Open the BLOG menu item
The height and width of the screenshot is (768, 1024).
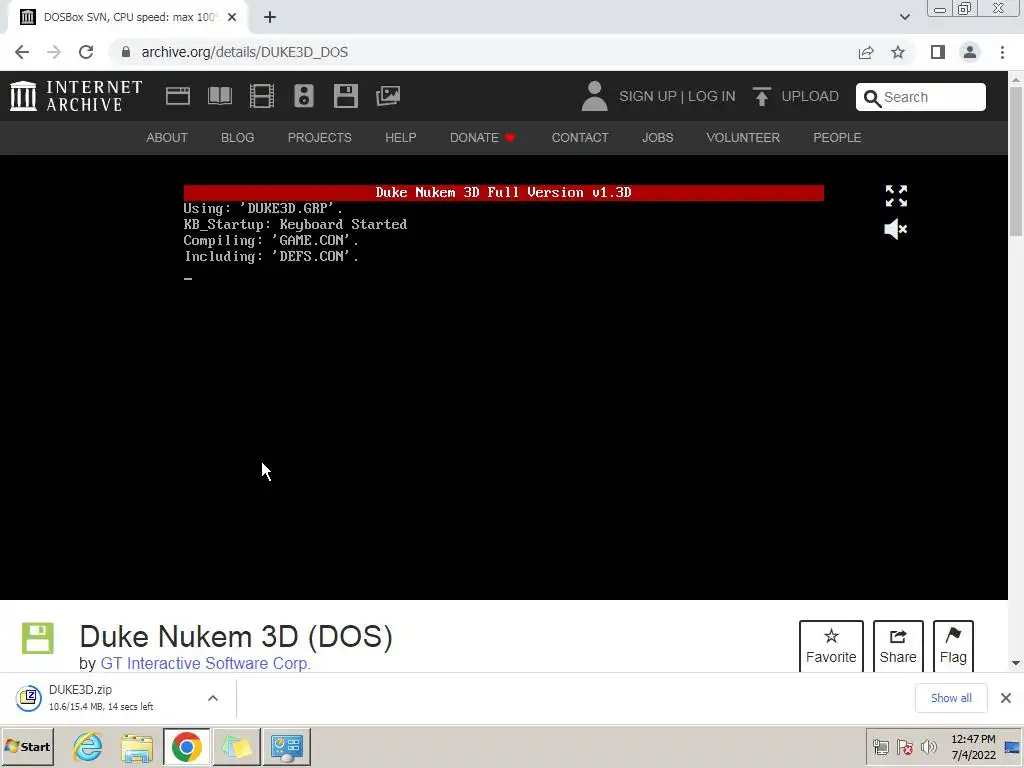(237, 138)
